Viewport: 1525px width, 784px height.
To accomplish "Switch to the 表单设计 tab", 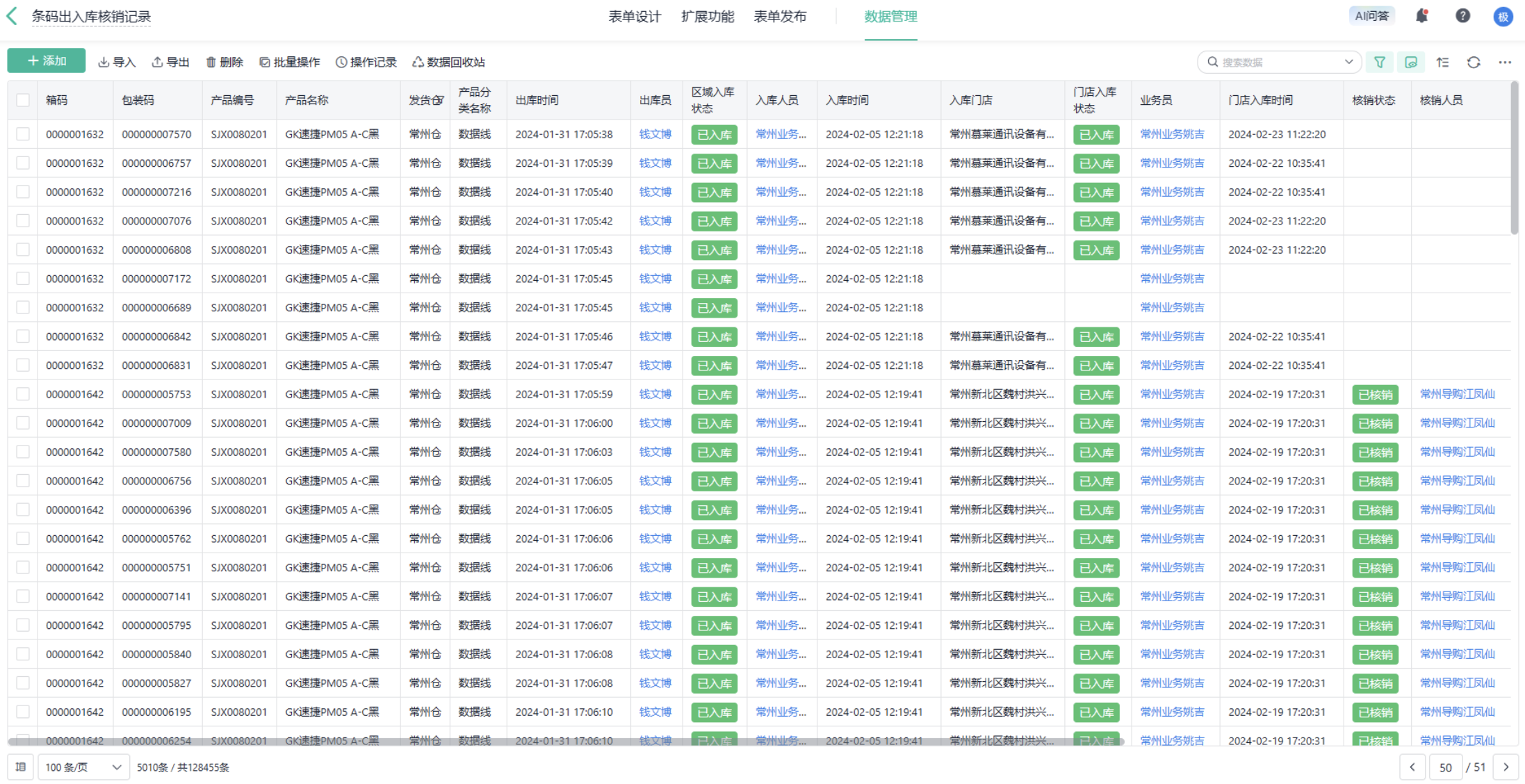I will coord(634,16).
